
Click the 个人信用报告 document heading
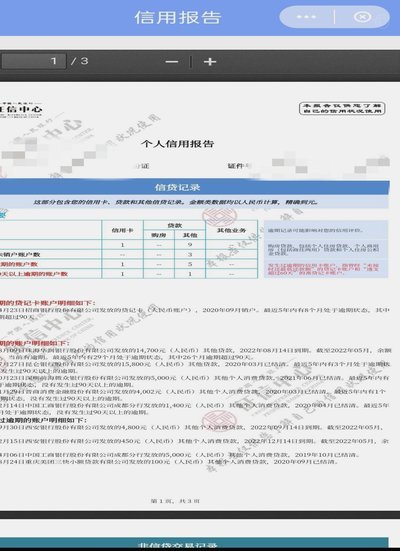pyautogui.click(x=178, y=144)
